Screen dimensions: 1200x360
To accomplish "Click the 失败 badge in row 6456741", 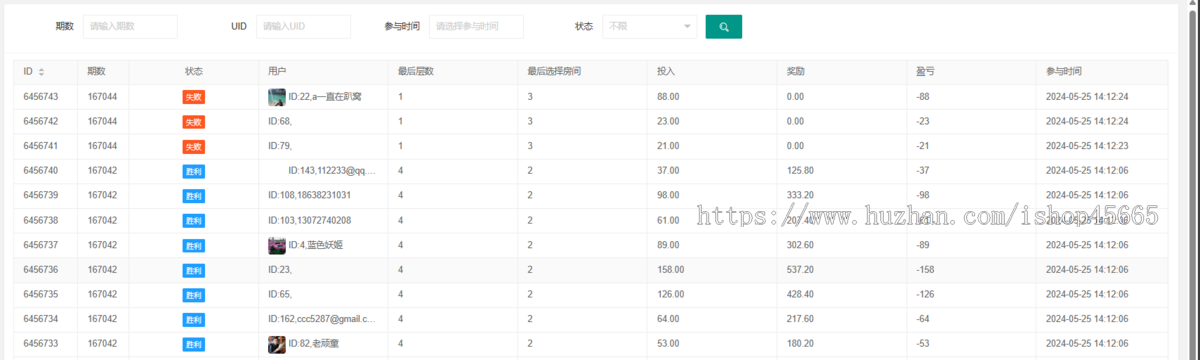I will [x=193, y=146].
